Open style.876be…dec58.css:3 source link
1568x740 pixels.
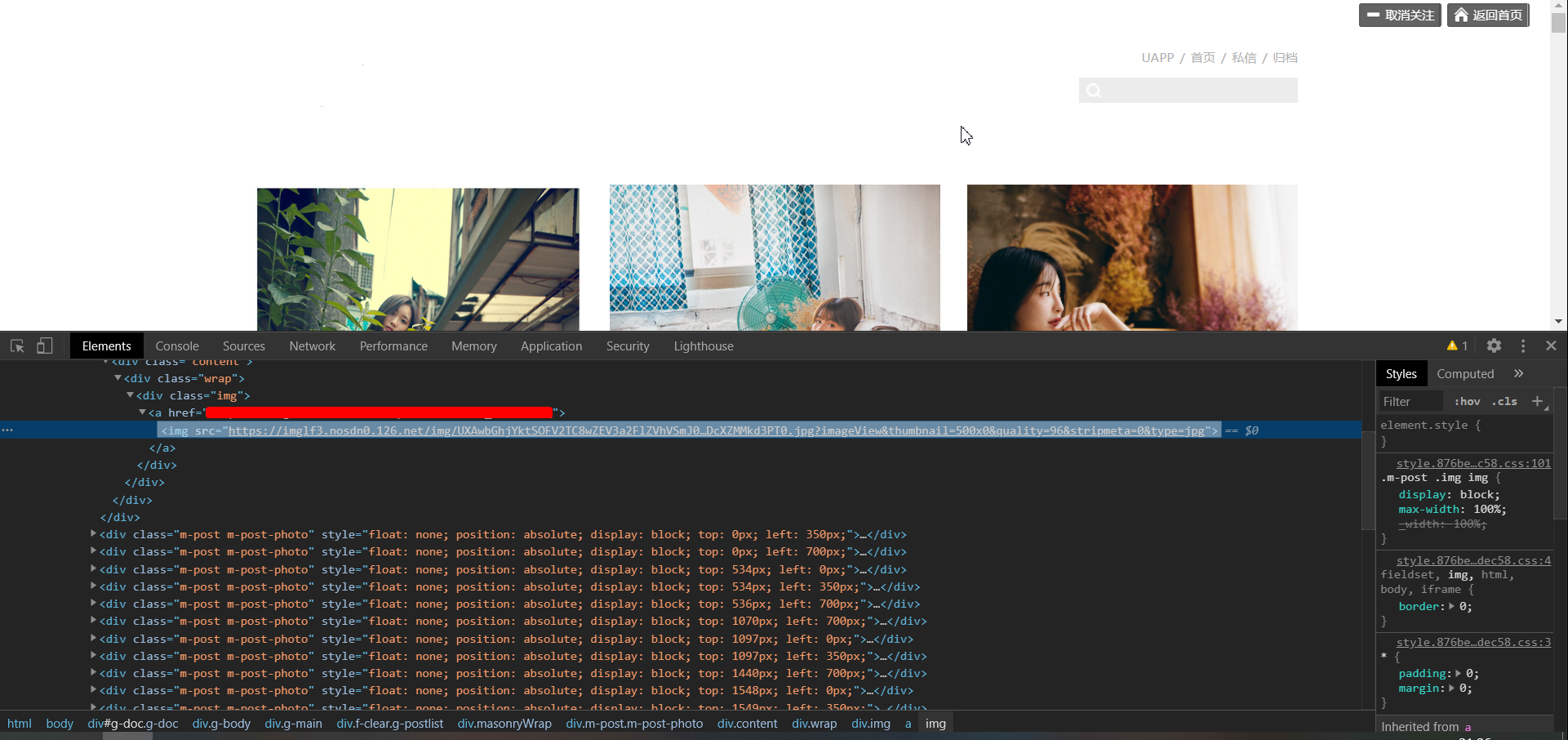pyautogui.click(x=1473, y=642)
